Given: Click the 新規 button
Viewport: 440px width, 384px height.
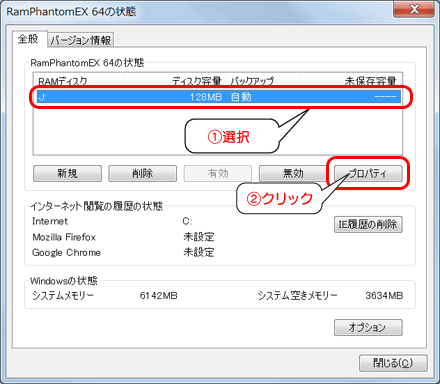Looking at the screenshot, I should 67,173.
